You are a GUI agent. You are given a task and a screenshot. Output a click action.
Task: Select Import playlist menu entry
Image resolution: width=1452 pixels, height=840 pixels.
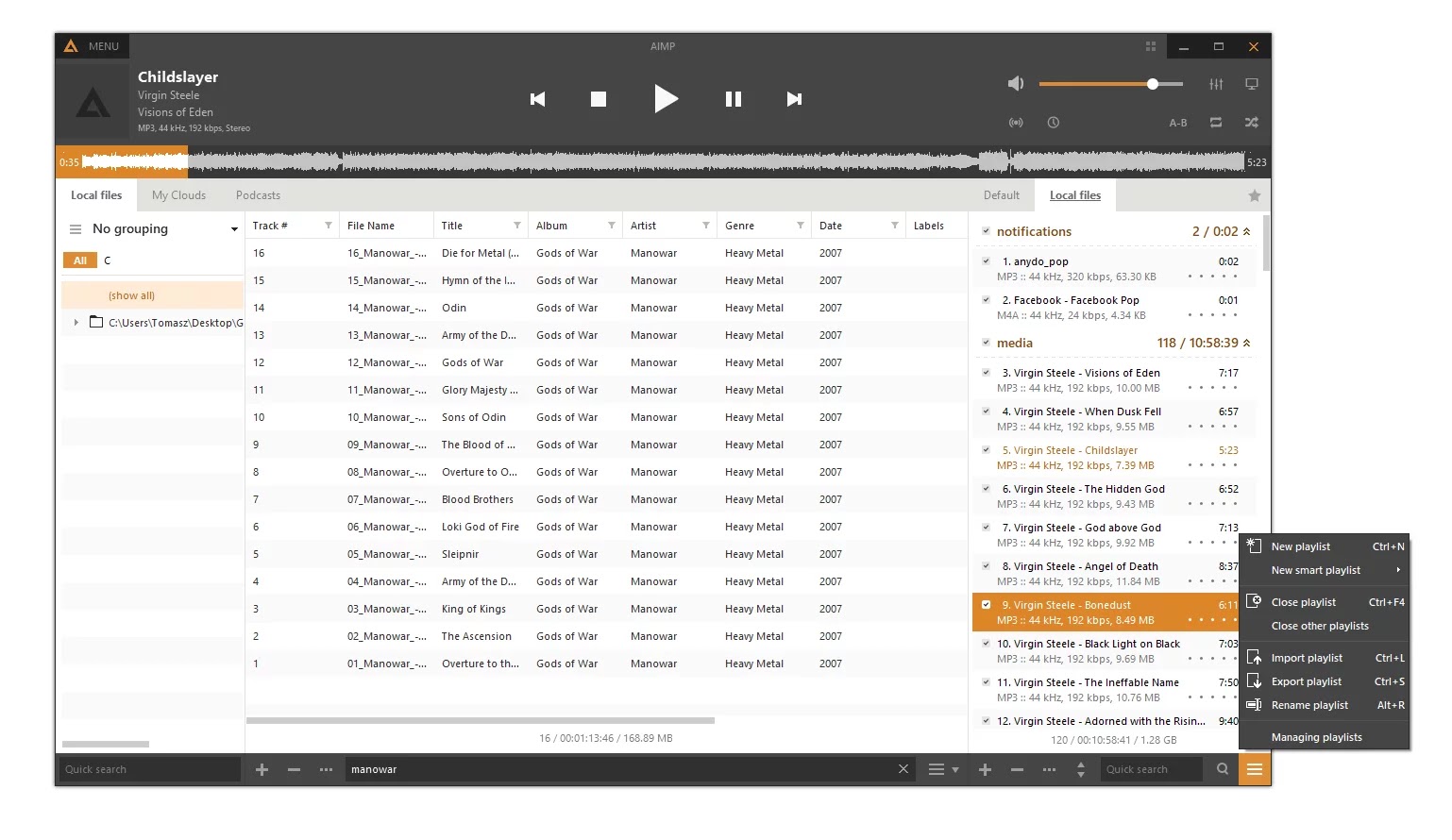[1325, 658]
